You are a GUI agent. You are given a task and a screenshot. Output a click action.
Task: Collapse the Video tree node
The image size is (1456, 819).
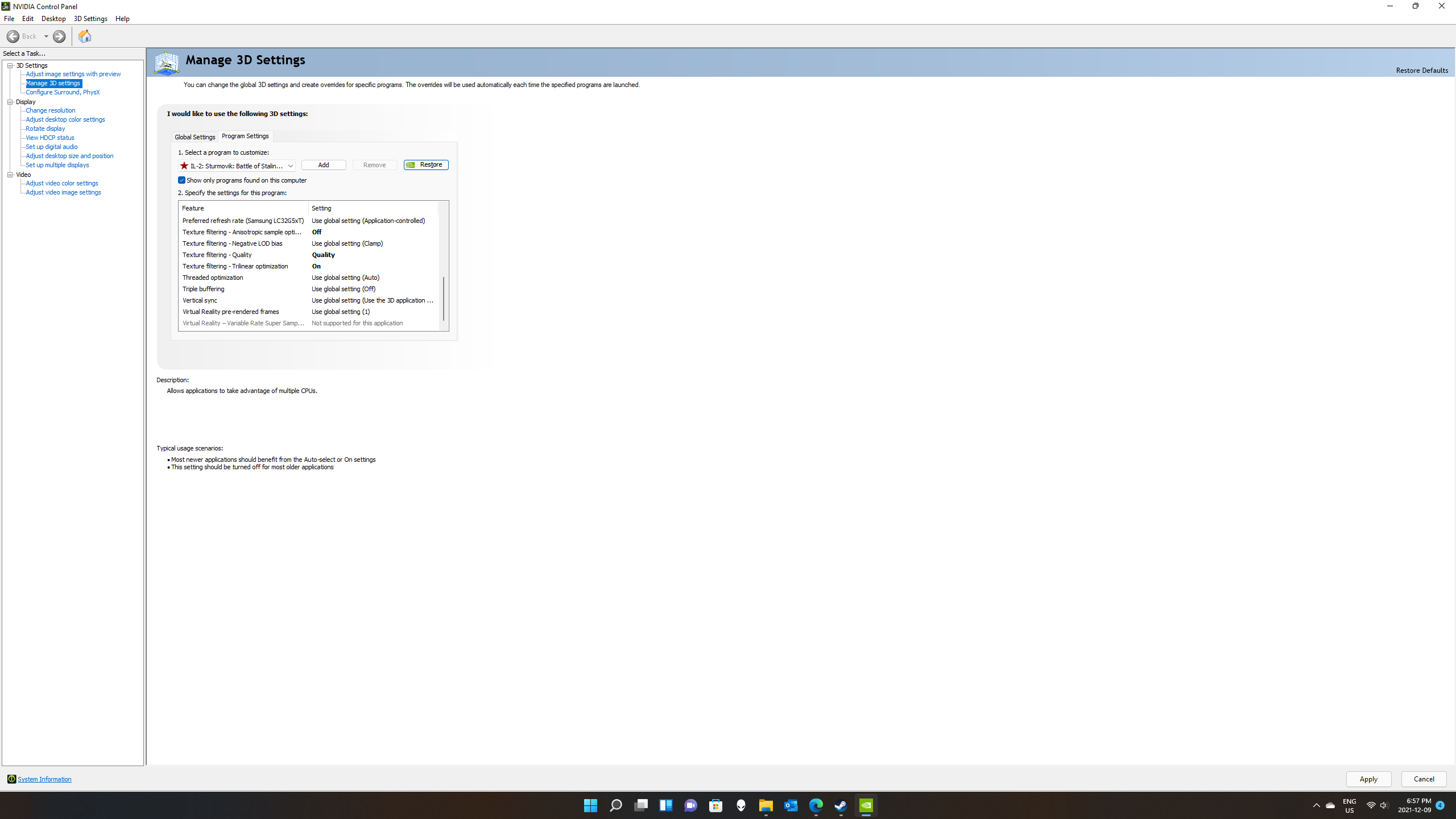[10, 175]
